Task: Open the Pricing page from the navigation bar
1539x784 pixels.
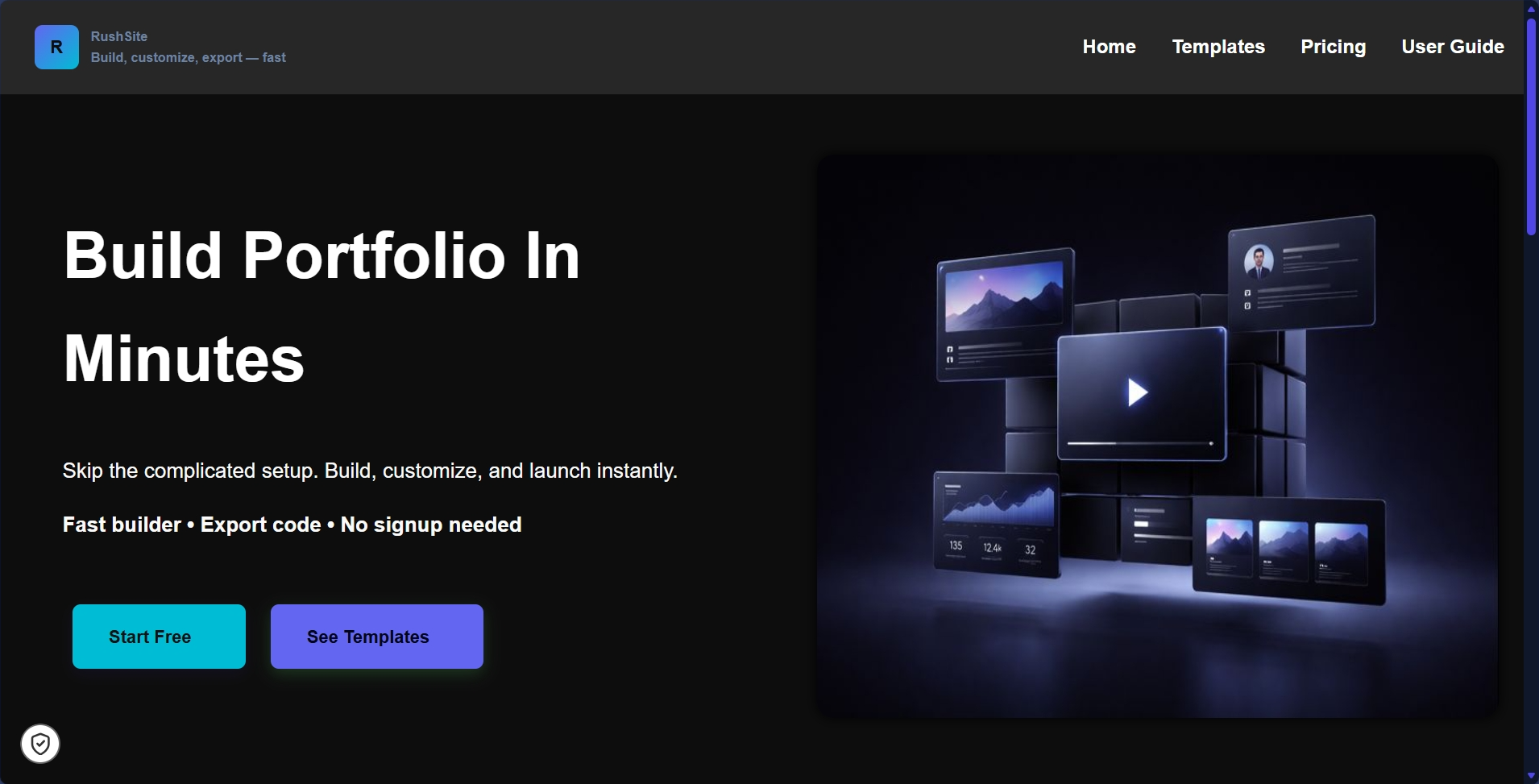Action: pyautogui.click(x=1332, y=47)
